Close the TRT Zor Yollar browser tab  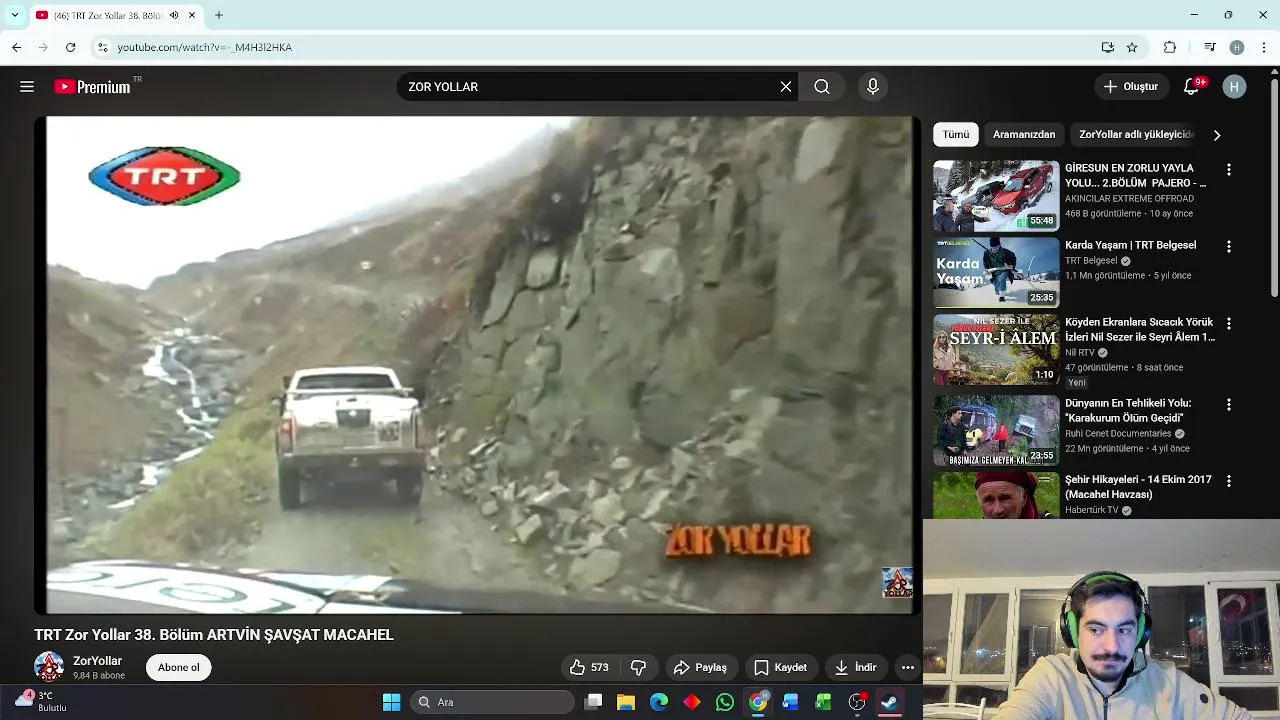[x=192, y=15]
